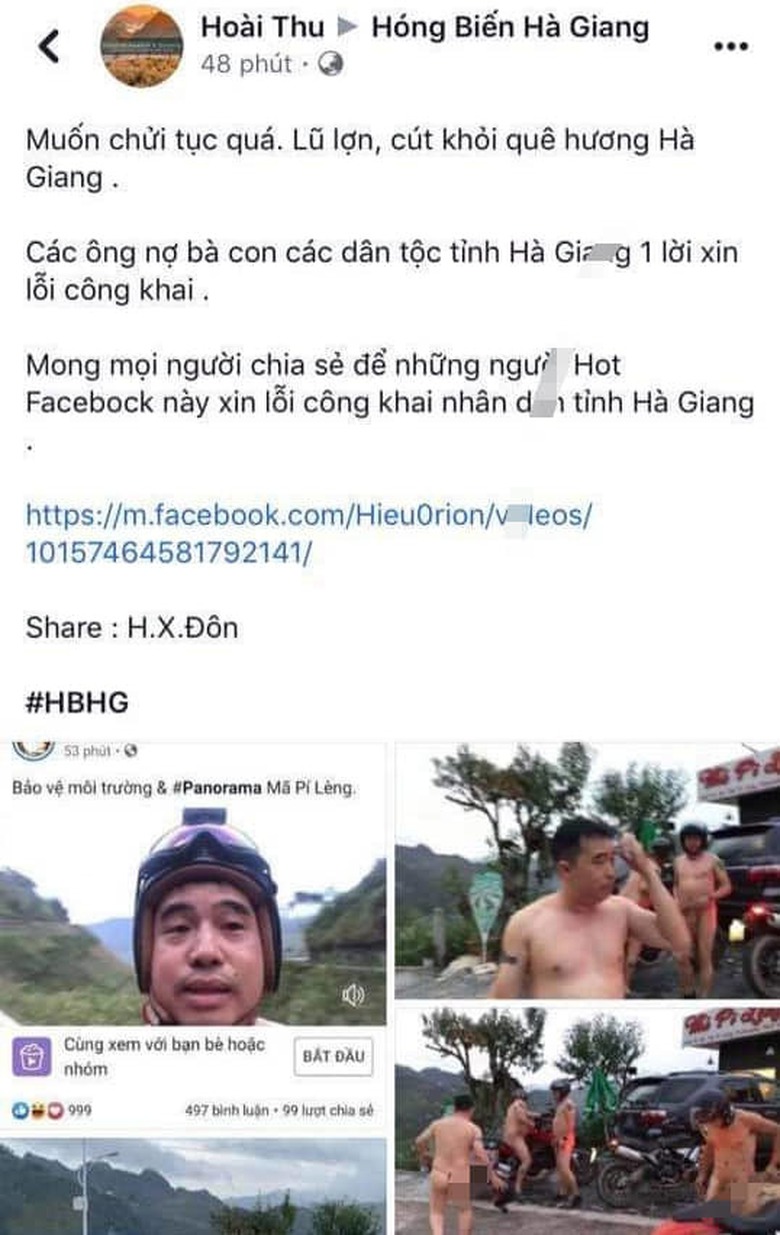Open the bottom-right motorbikes photo
This screenshot has width=780, height=1235.
click(587, 1121)
